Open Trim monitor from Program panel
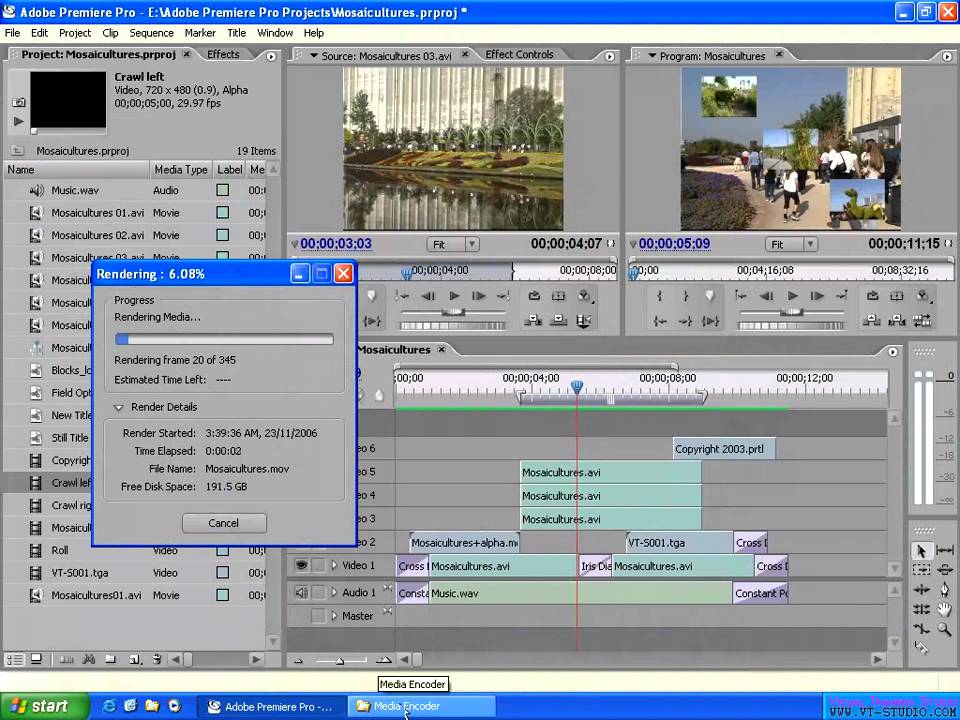 tap(922, 320)
